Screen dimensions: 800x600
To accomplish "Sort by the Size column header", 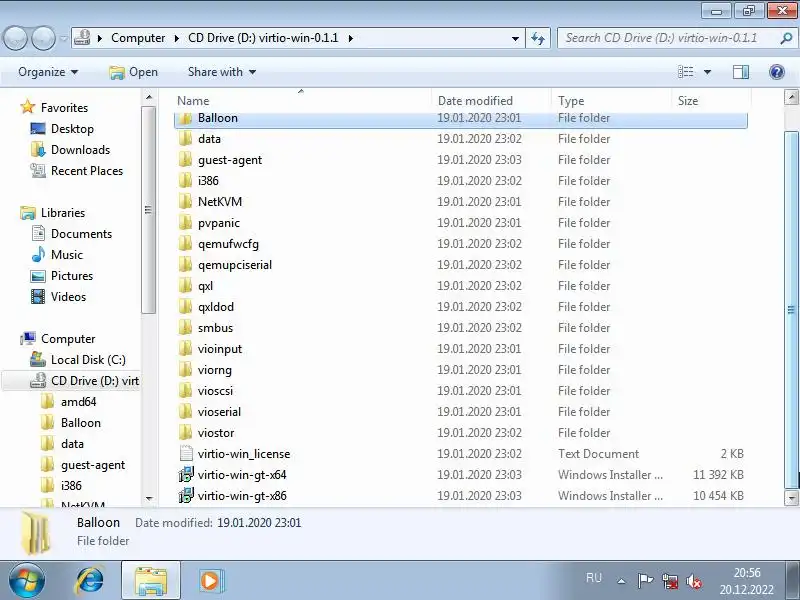I will click(687, 101).
